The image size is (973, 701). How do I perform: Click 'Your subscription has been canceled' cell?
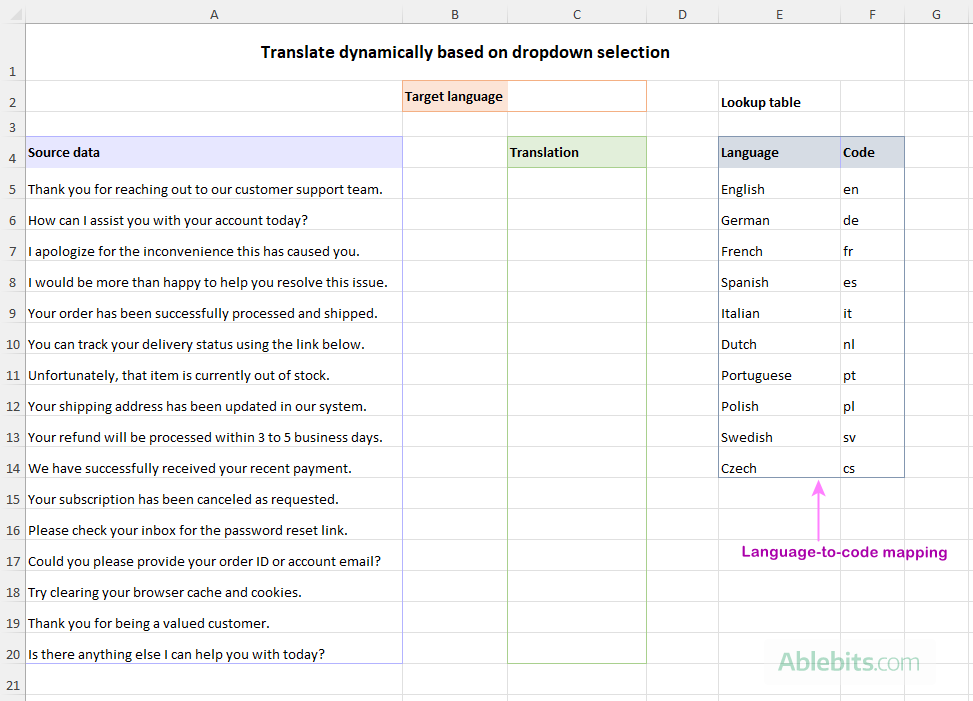tap(214, 494)
